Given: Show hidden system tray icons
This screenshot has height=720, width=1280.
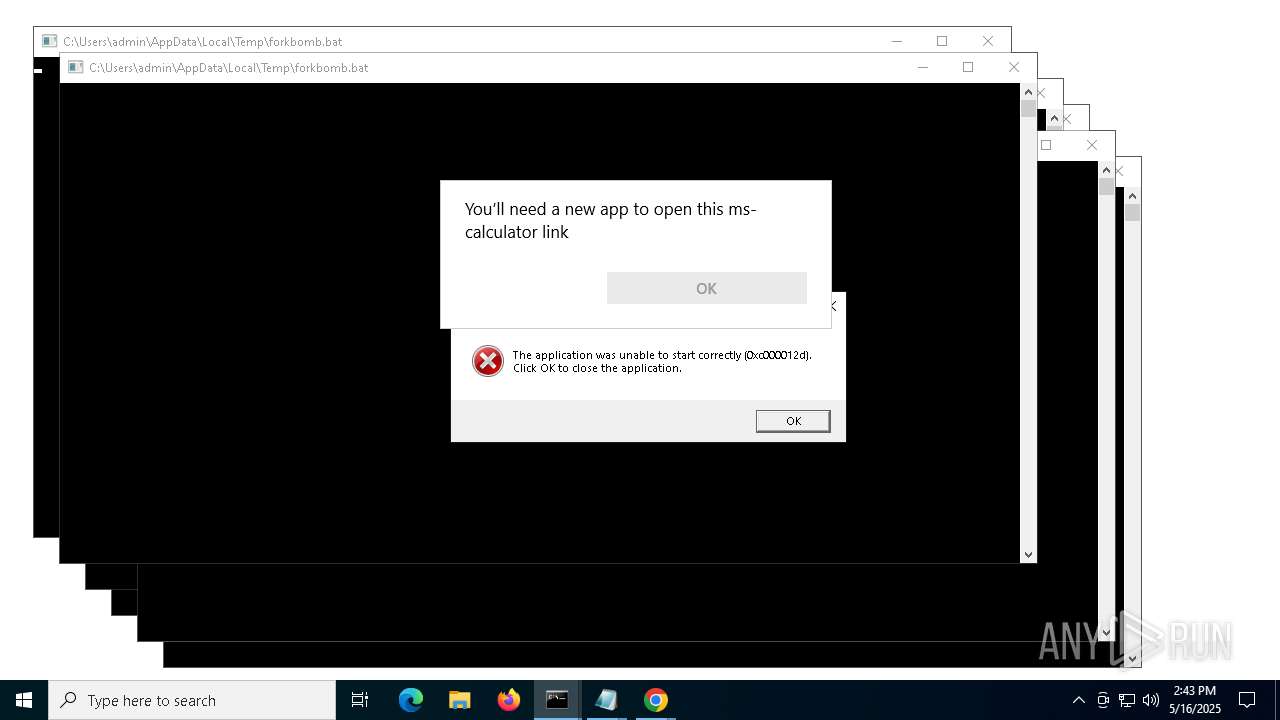Looking at the screenshot, I should [1078, 700].
